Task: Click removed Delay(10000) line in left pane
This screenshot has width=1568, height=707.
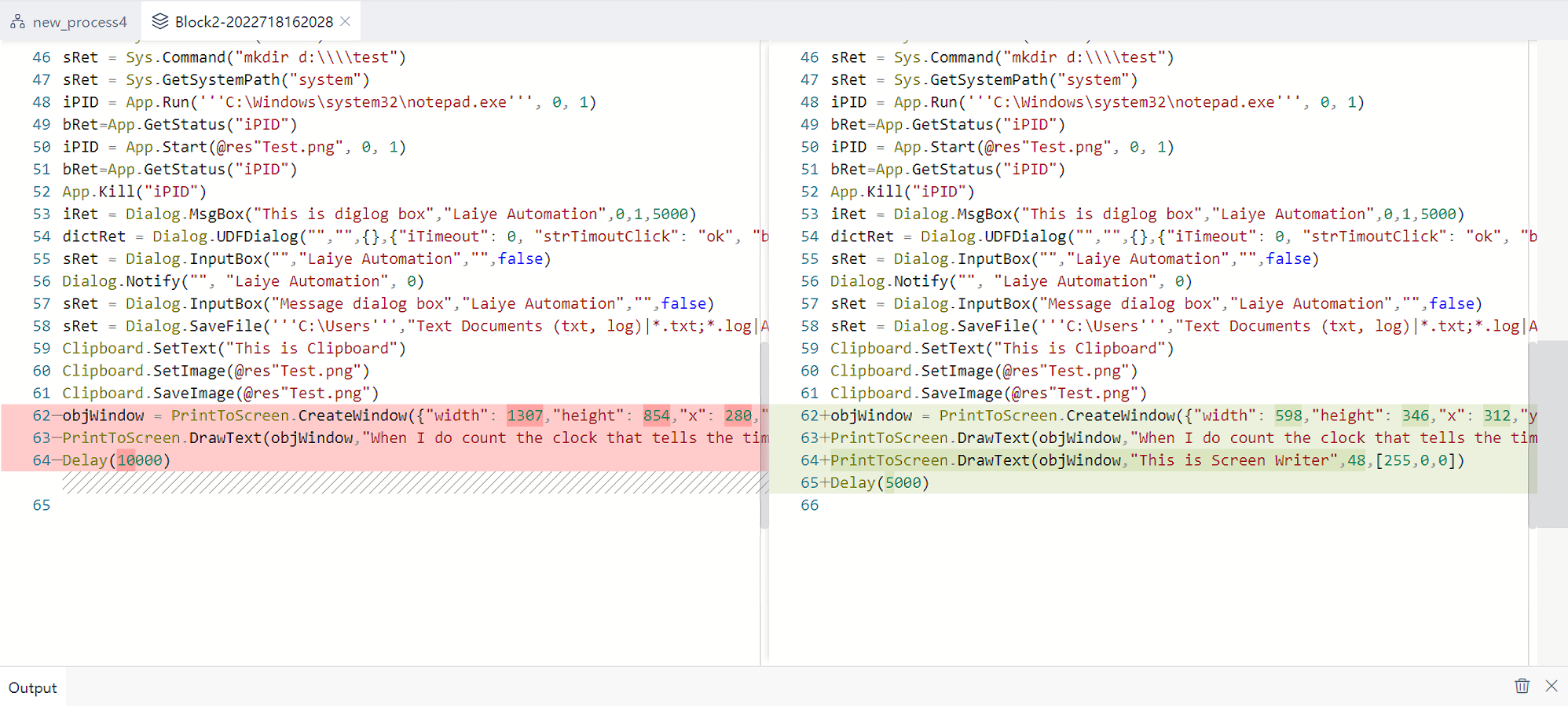Action: click(x=385, y=460)
